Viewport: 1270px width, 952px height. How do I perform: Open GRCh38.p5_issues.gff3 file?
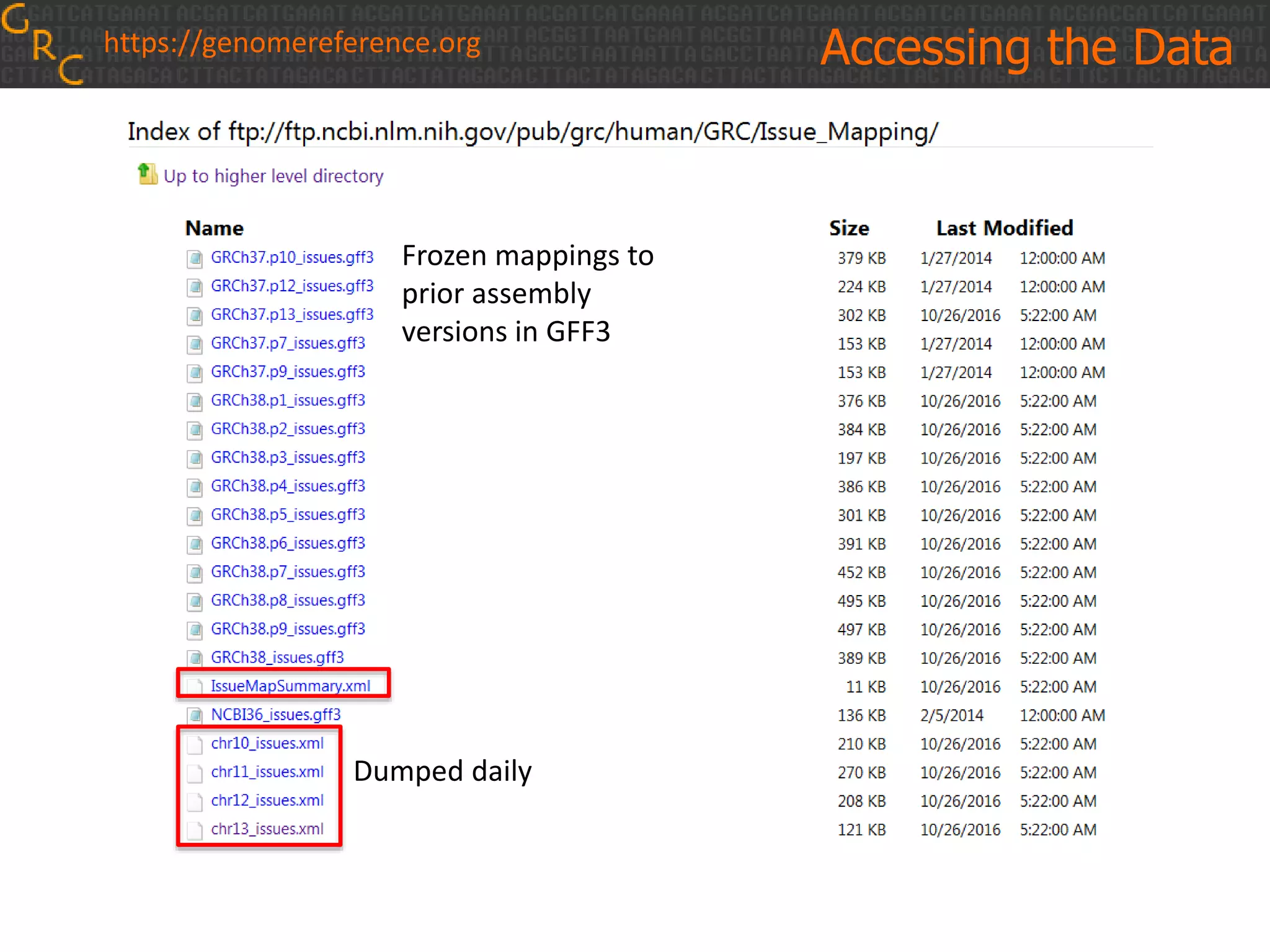click(x=288, y=514)
